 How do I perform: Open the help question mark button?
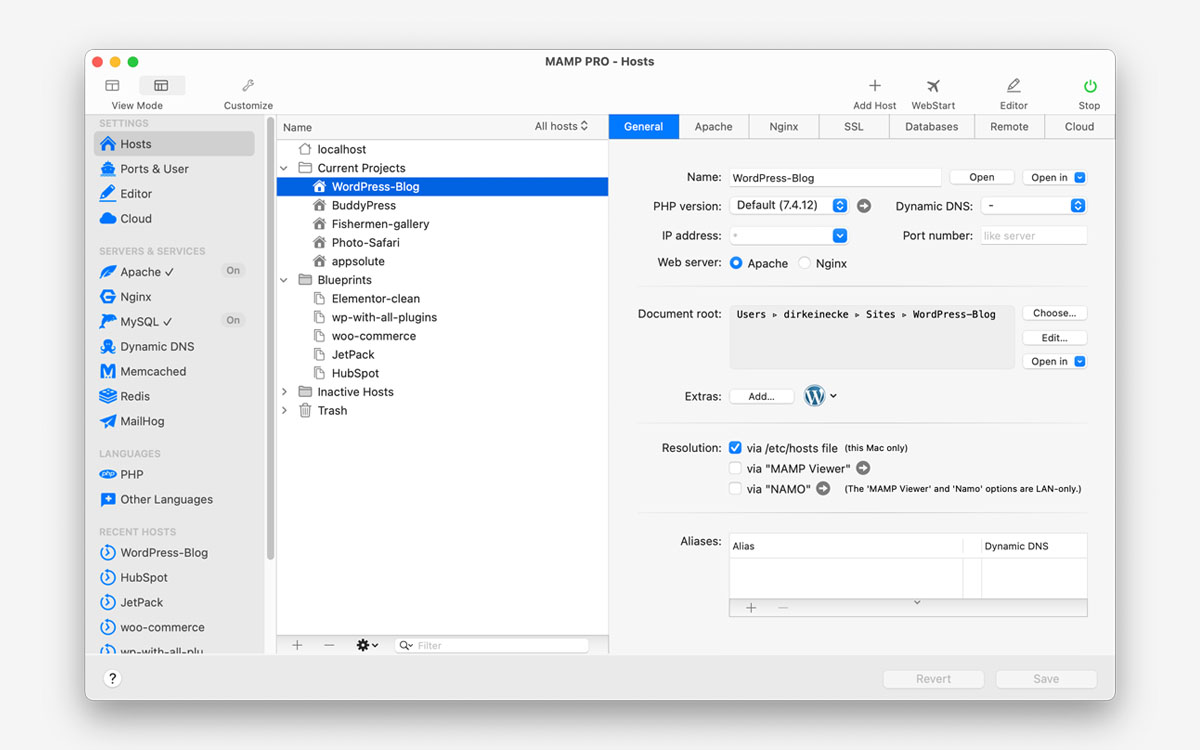pos(113,679)
